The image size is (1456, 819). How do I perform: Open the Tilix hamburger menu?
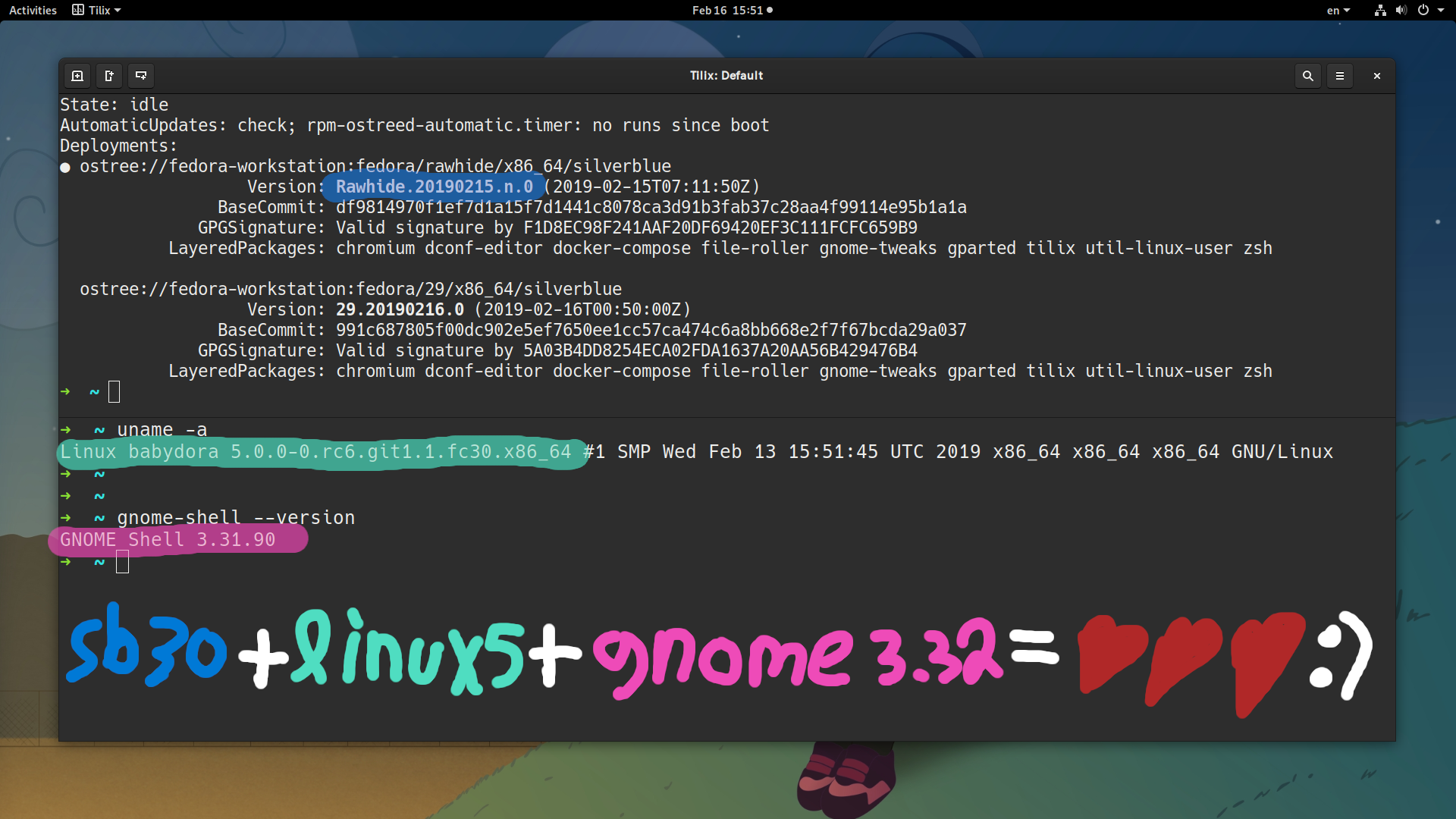[x=1340, y=76]
